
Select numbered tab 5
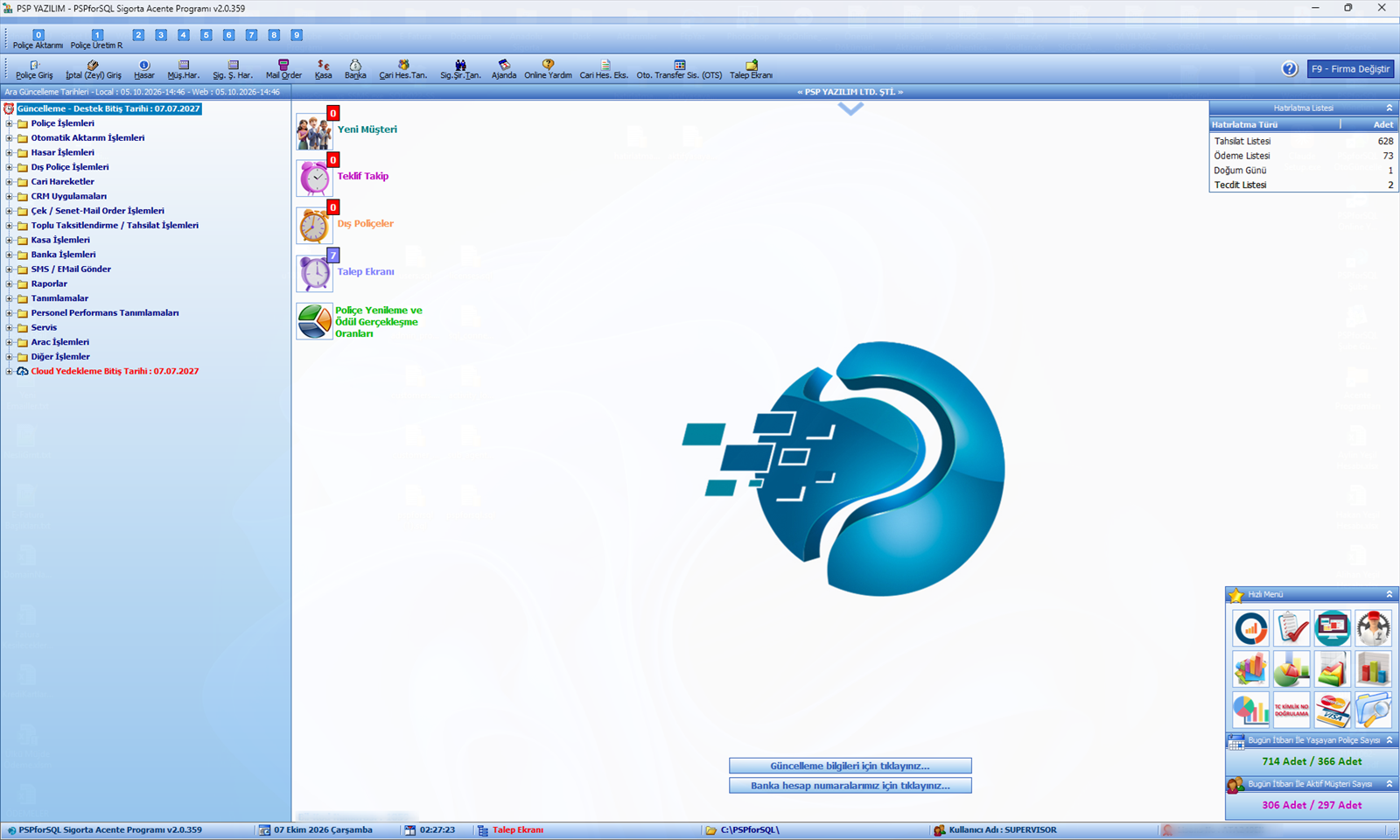pos(206,35)
